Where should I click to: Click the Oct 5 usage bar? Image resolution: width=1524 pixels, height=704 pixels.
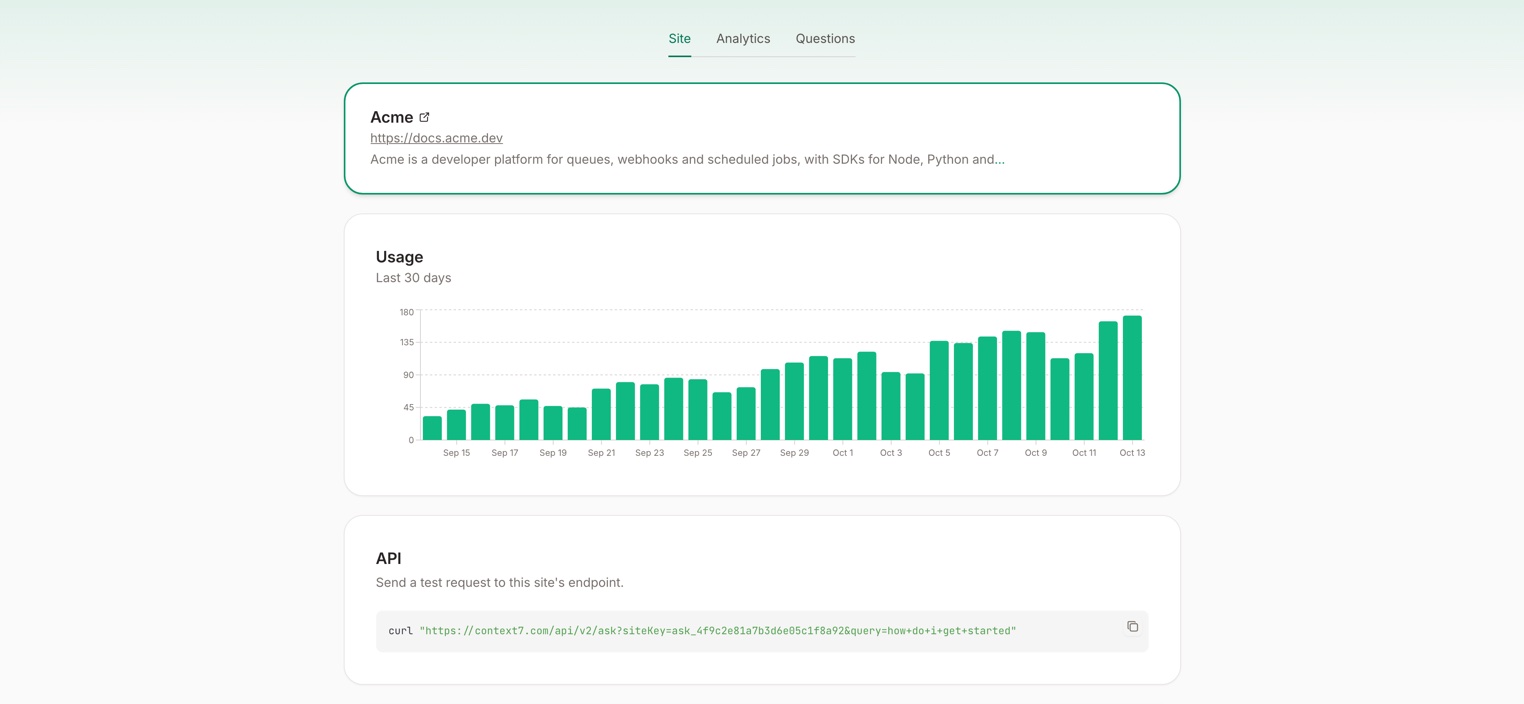click(939, 391)
